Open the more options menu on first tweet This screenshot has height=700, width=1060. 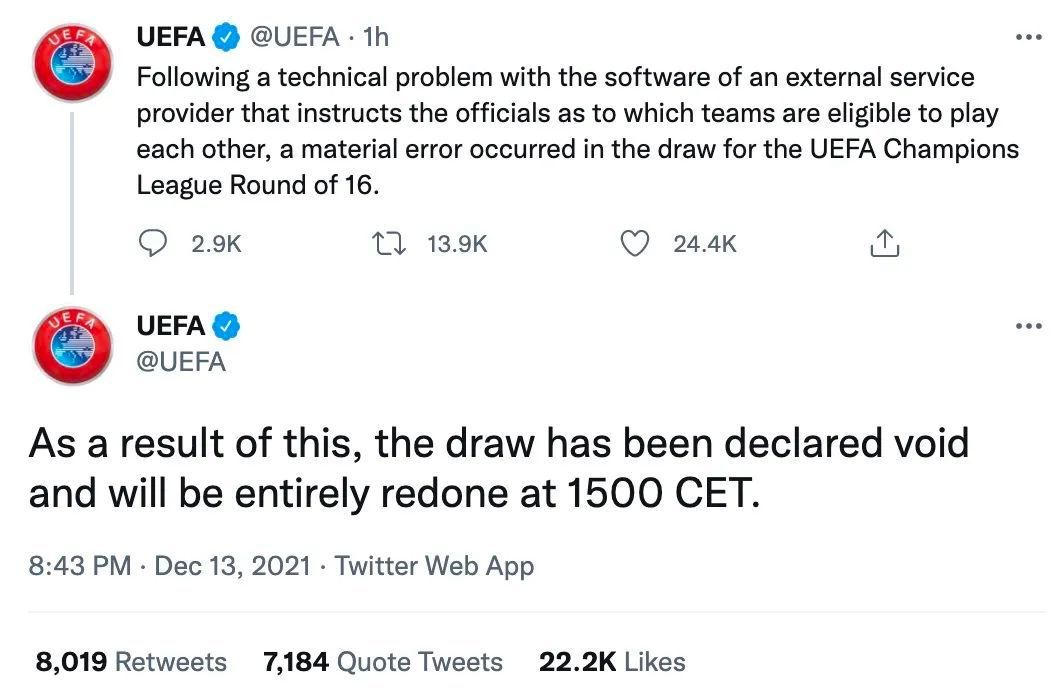pos(1028,38)
